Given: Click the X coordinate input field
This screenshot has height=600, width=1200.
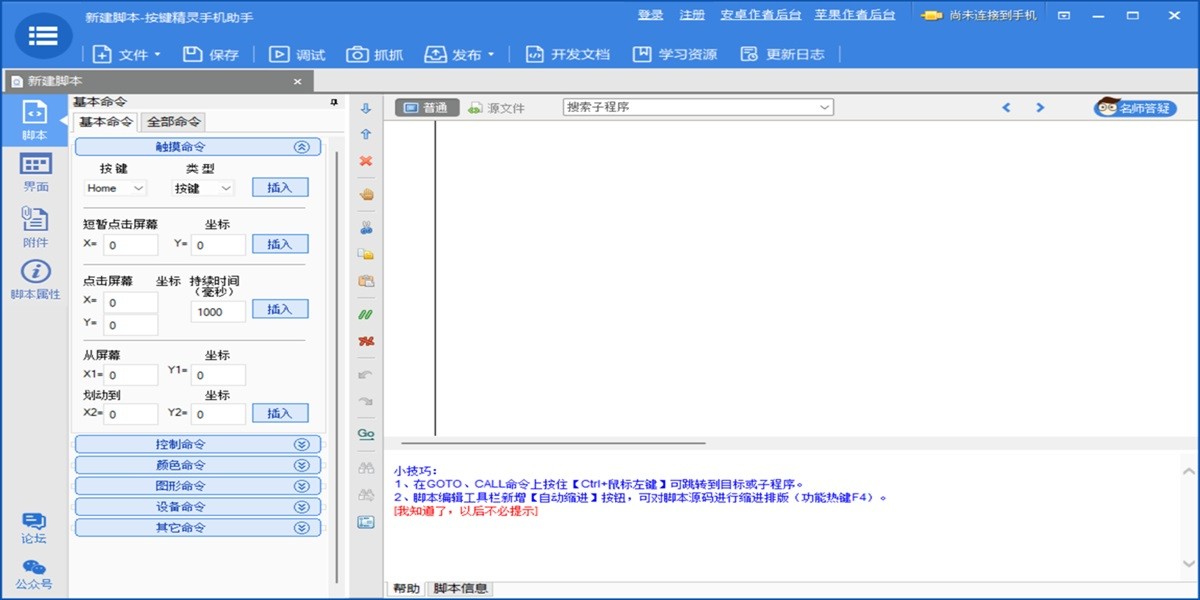Looking at the screenshot, I should click(x=130, y=243).
